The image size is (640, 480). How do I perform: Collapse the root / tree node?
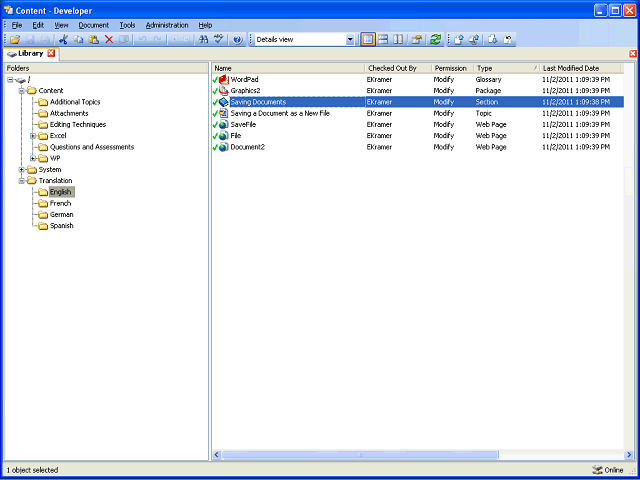tap(10, 80)
